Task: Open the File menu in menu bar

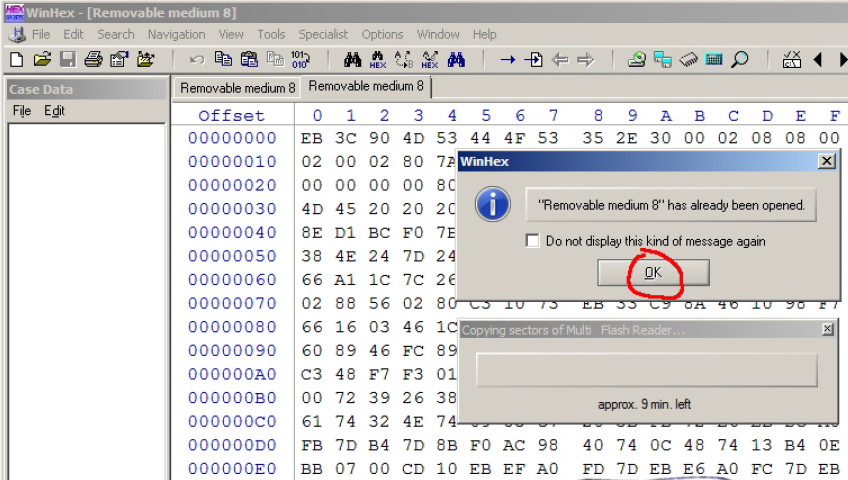Action: 41,35
